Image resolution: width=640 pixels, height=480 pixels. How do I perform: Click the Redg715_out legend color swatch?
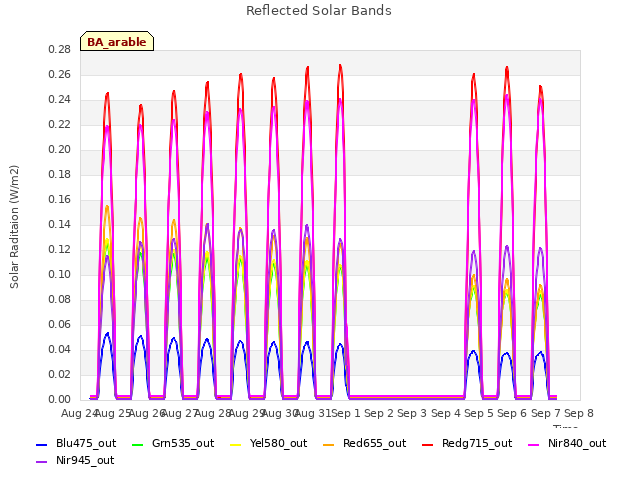(427, 444)
